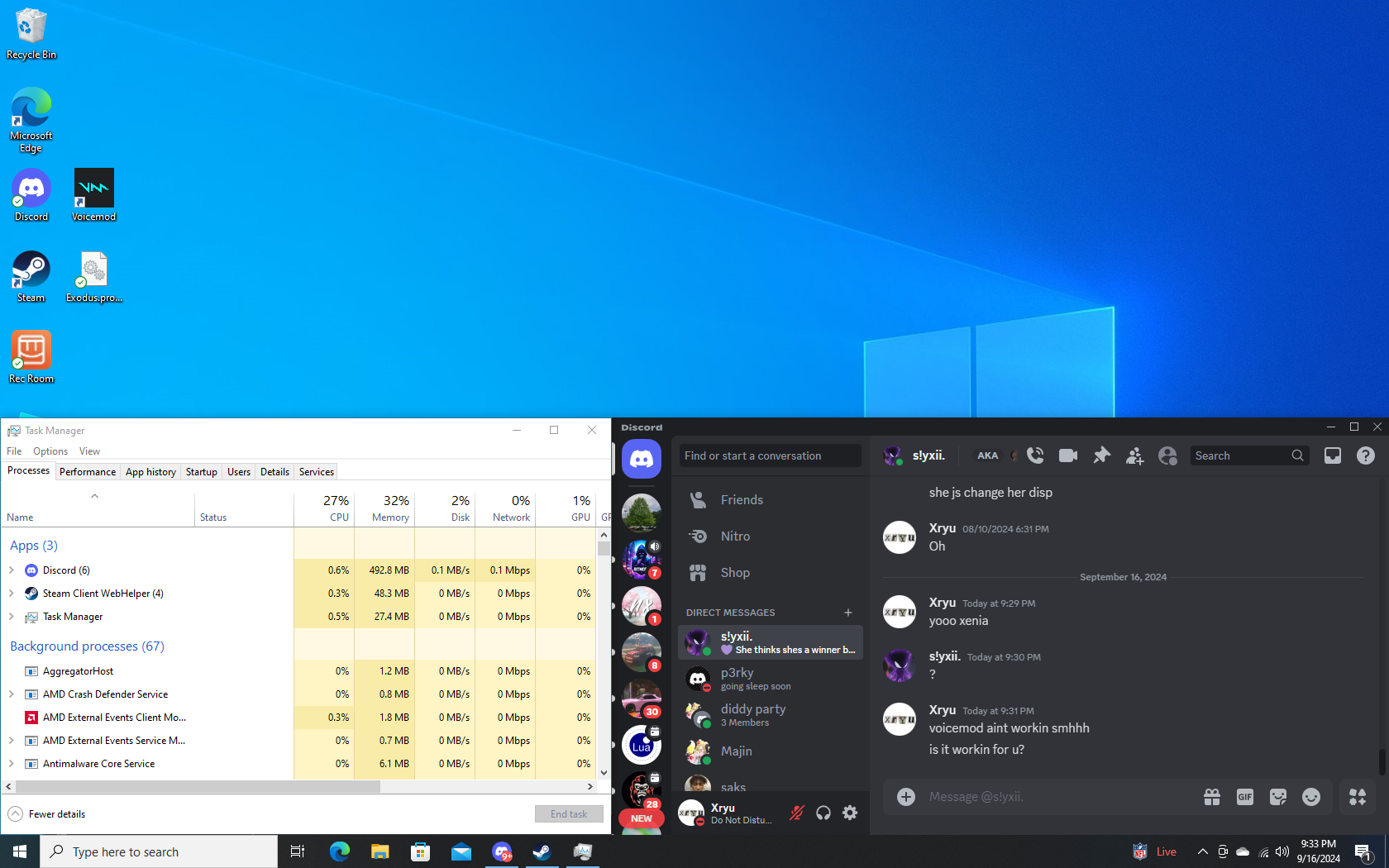Switch to the Details tab
Screen dimensions: 1389x868
(274, 472)
